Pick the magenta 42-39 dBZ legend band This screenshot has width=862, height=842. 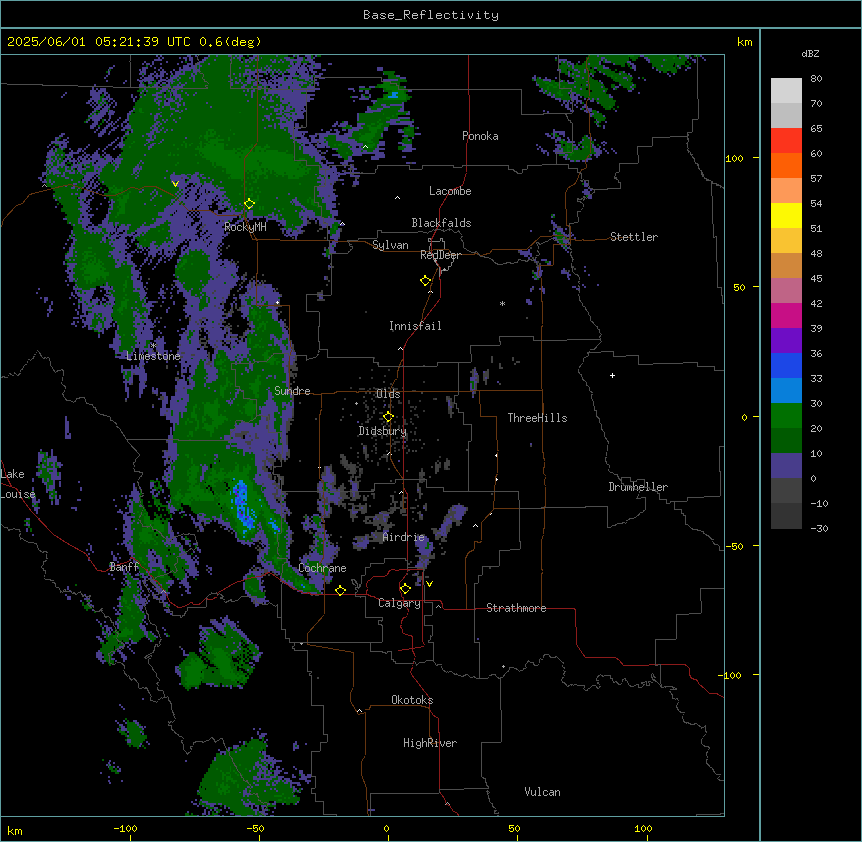(x=786, y=315)
